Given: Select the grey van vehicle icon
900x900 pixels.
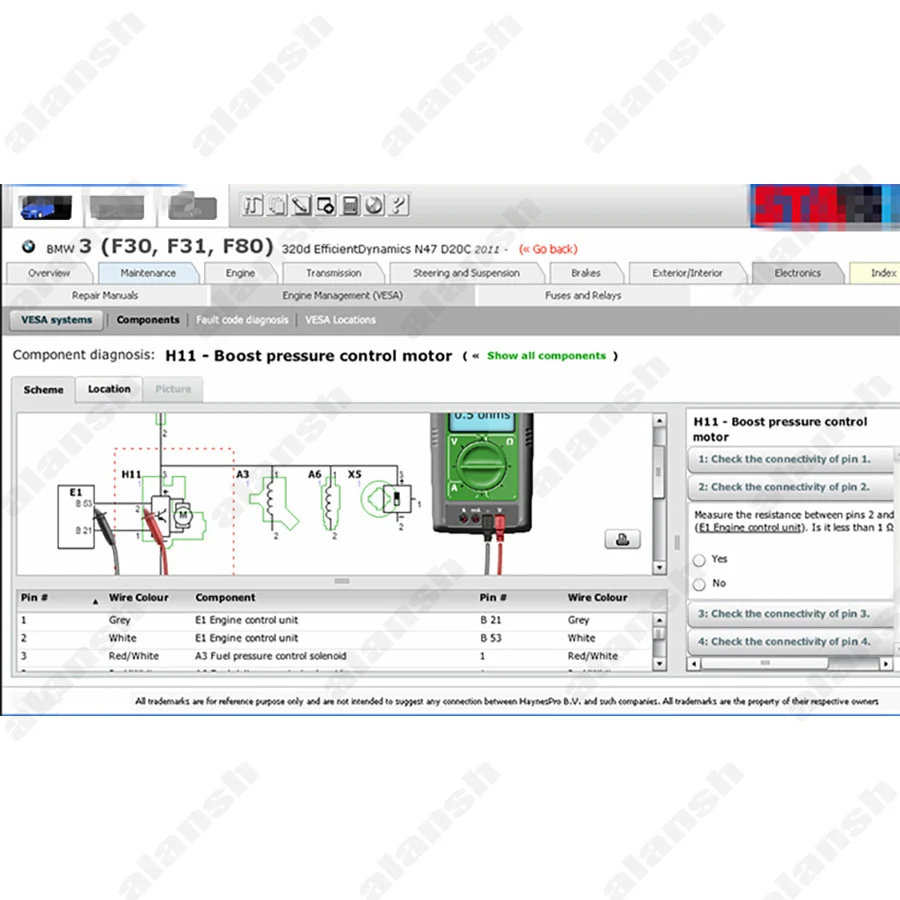Looking at the screenshot, I should (x=117, y=207).
